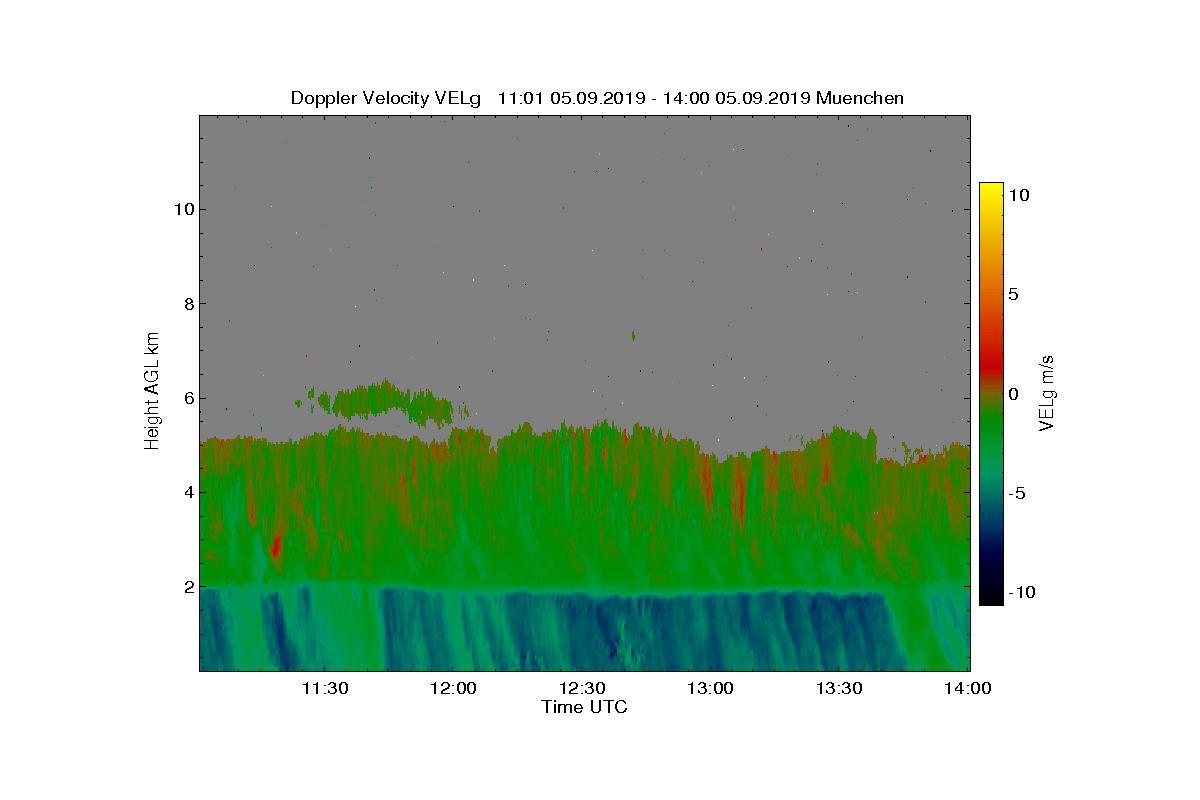The height and width of the screenshot is (800, 1200).
Task: Select the 12:00 time tick label
Action: (x=454, y=688)
